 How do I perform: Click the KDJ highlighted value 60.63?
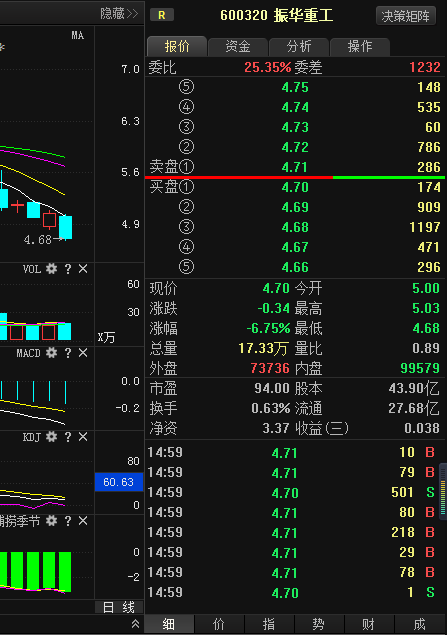click(x=119, y=482)
